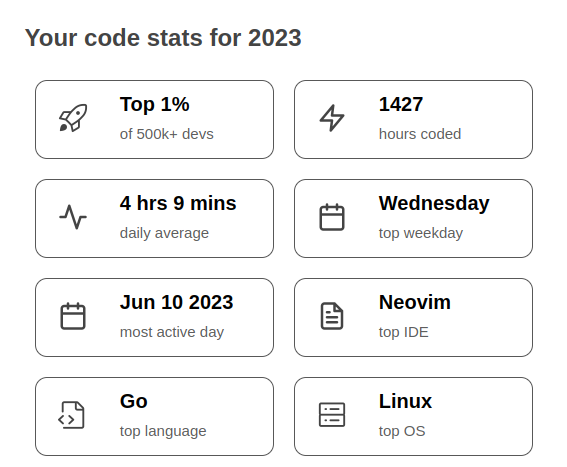Click the calendar icon next to Wednesday

332,217
